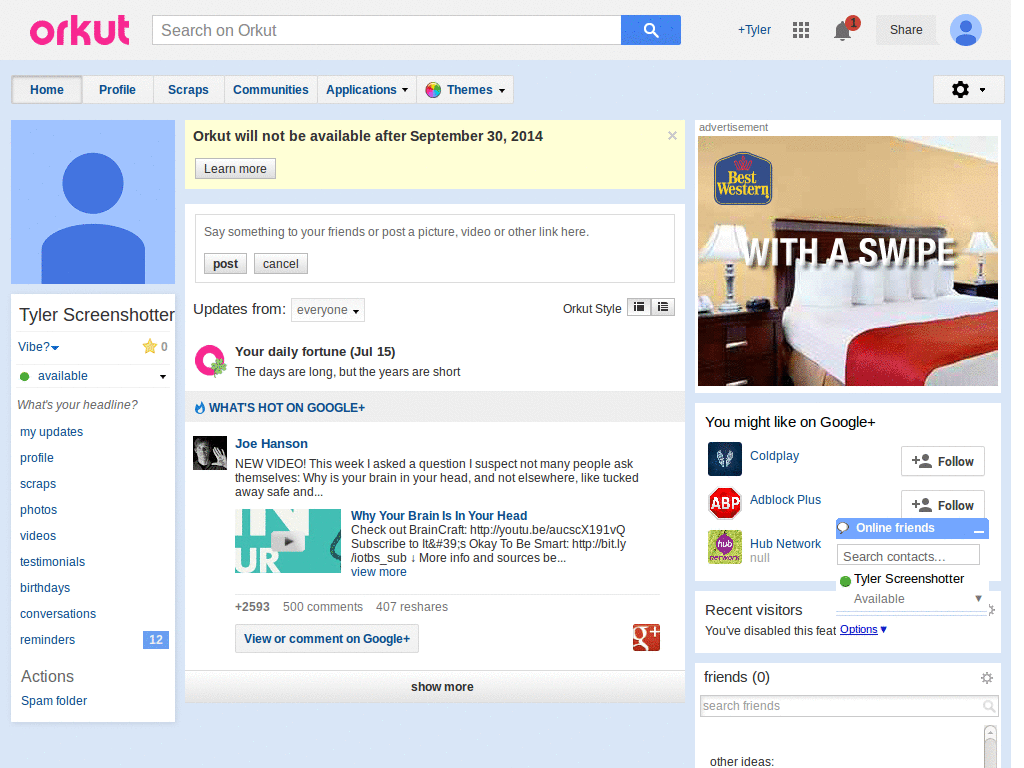Click the Adblock Plus ABP icon
Viewport: 1024px width, 768px height.
tap(725, 503)
